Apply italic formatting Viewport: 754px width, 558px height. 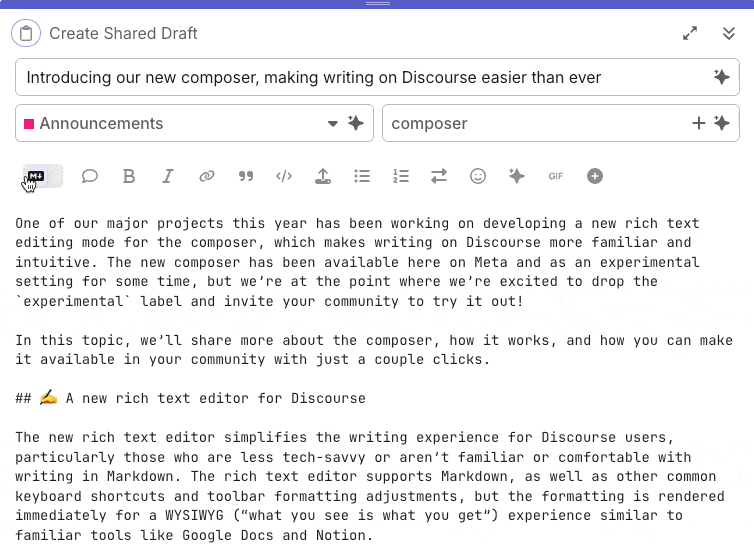coord(168,176)
